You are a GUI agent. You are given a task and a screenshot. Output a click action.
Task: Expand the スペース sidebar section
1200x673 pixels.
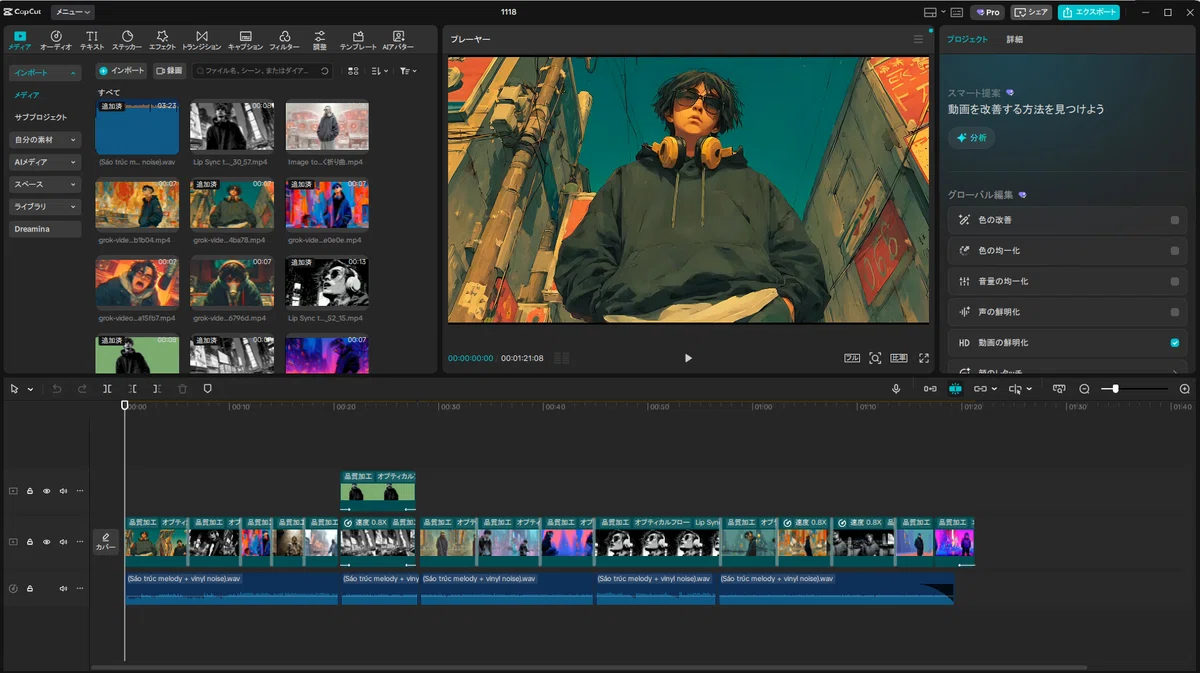(x=45, y=184)
